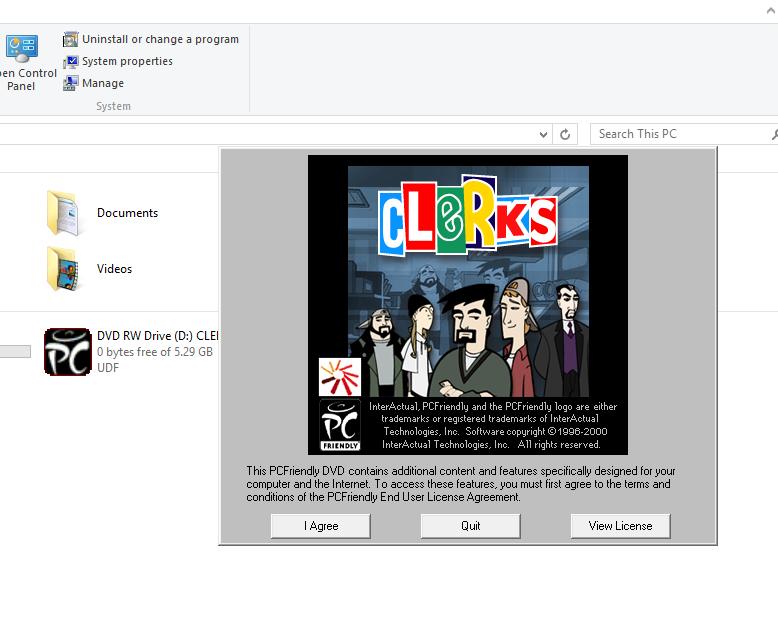Image resolution: width=778 pixels, height=635 pixels.
Task: Click the System properties icon
Action: 70,62
